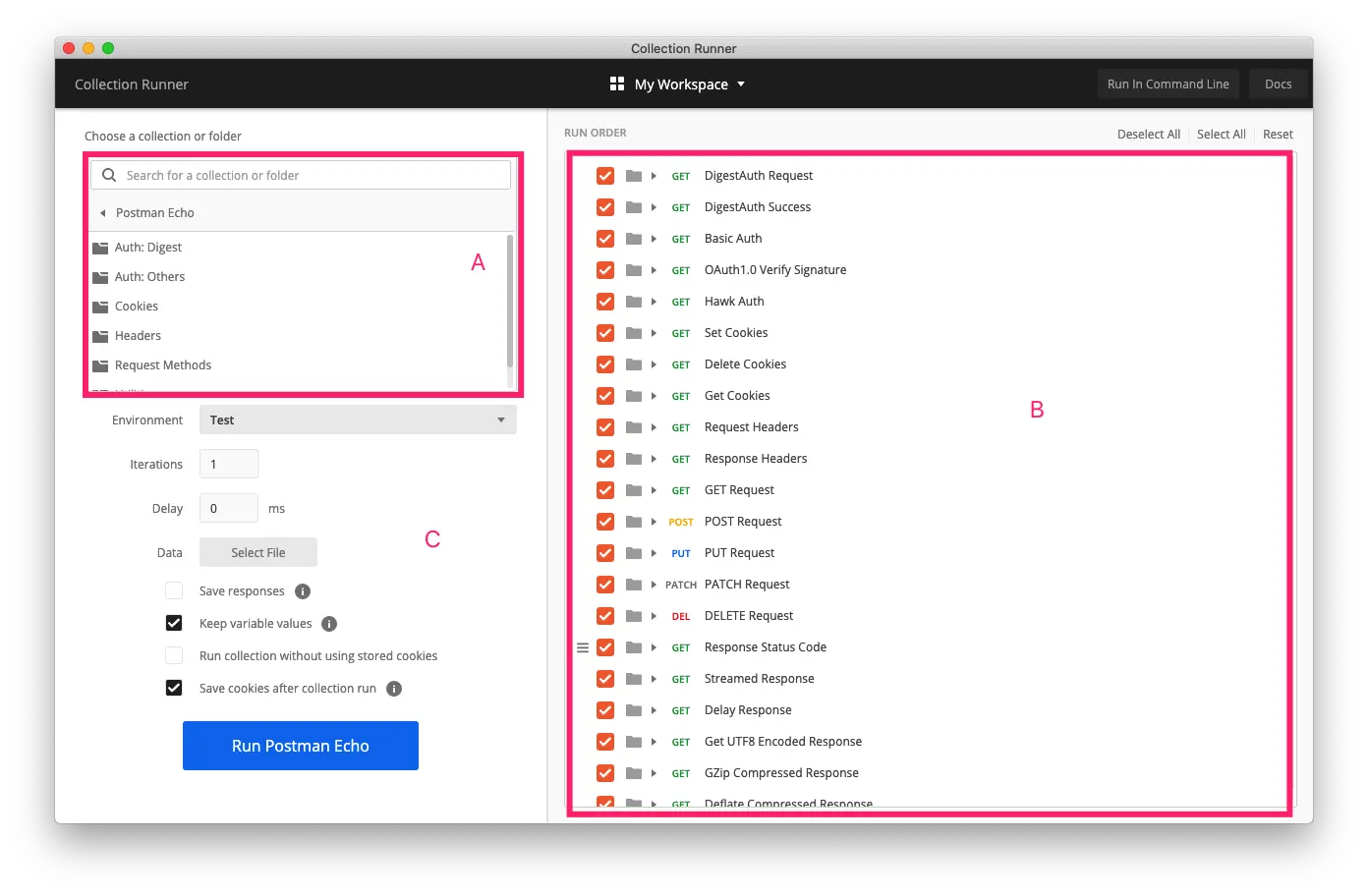Expand the DELETE Request row arrow
Screen dimensions: 1368x896
point(654,616)
